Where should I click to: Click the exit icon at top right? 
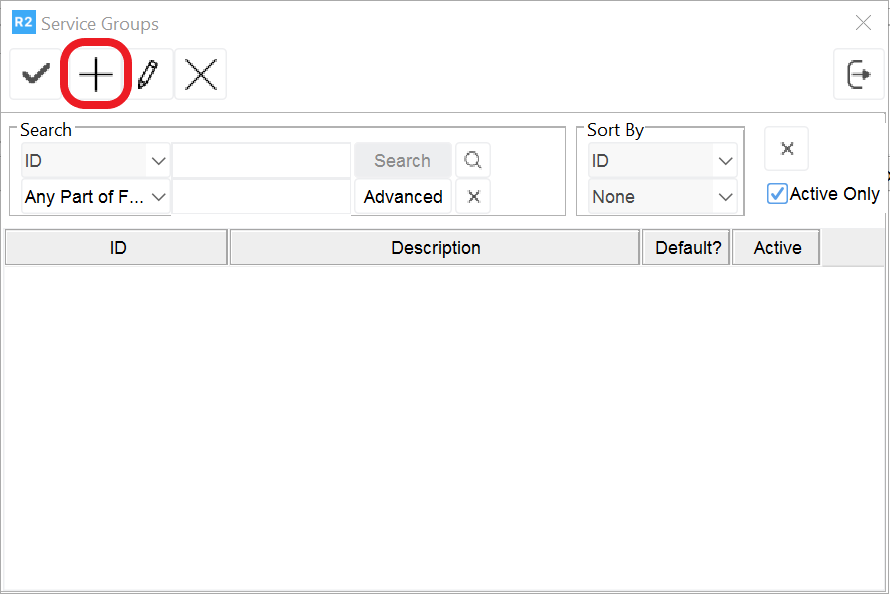pyautogui.click(x=859, y=74)
